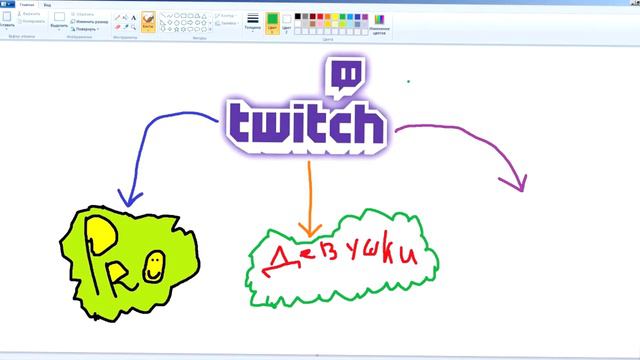
Task: Pick the blue-gray color swatch
Action: (358, 24)
